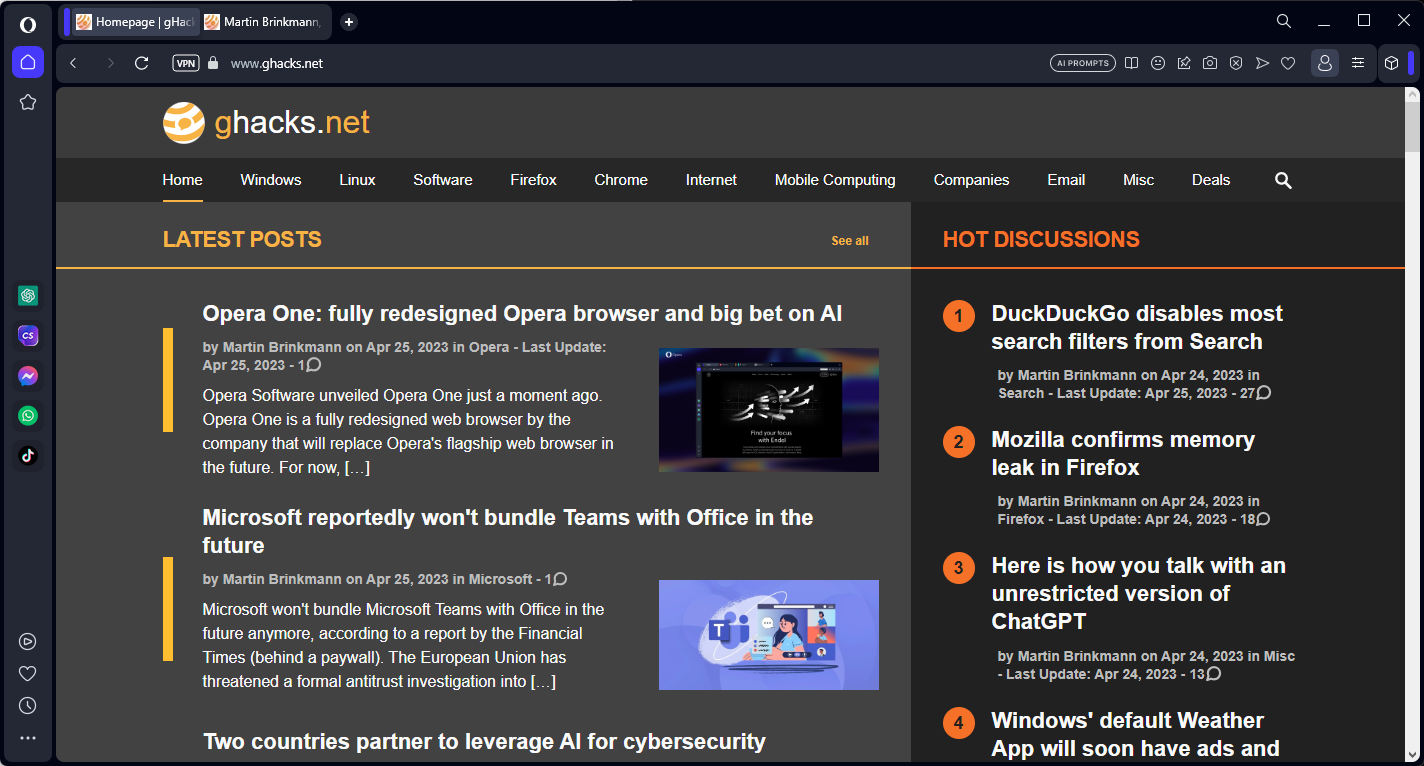The height and width of the screenshot is (766, 1424).
Task: Open the Opera One article thumbnail
Action: (768, 409)
